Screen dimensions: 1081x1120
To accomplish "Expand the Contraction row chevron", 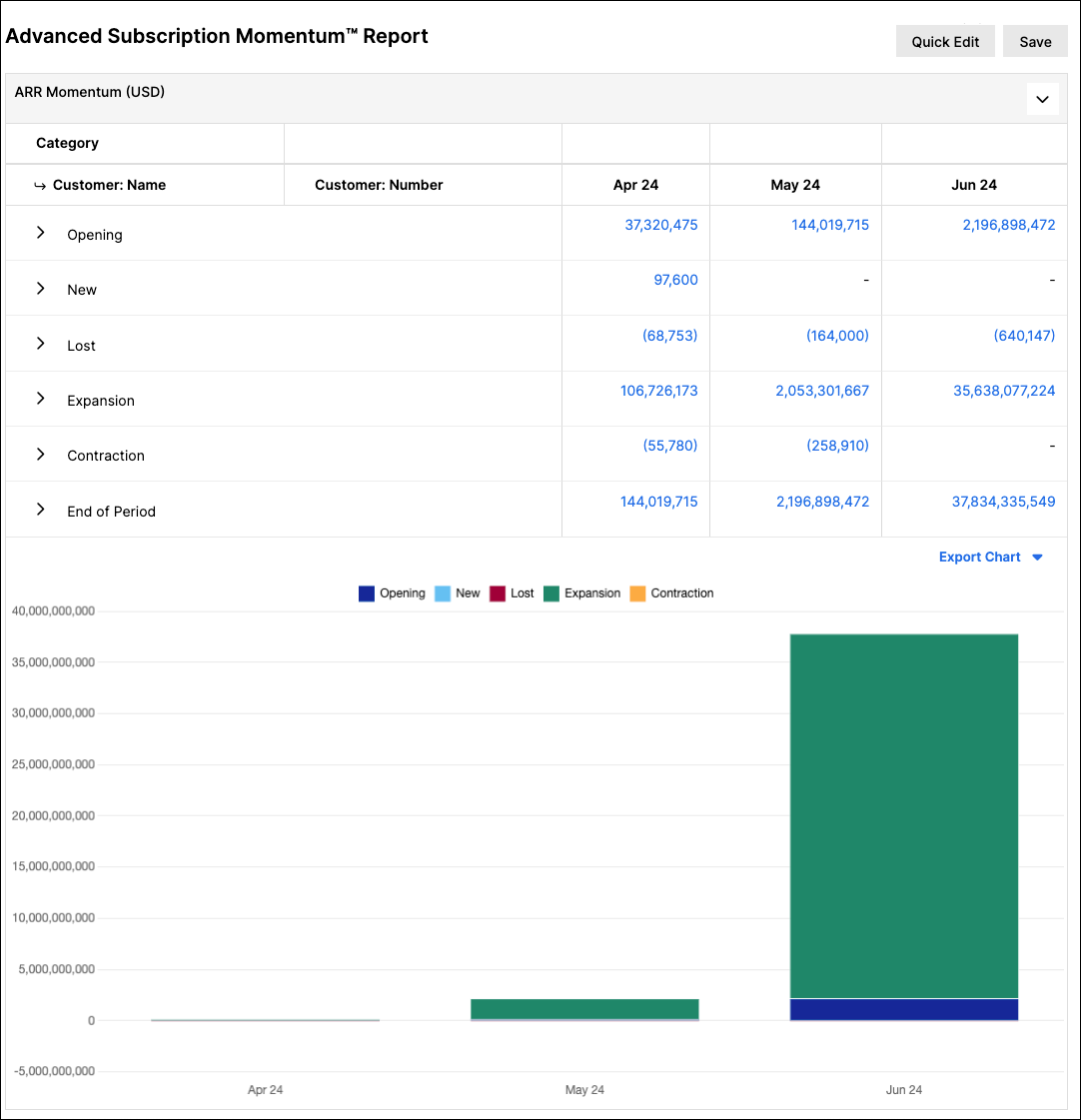I will [41, 455].
